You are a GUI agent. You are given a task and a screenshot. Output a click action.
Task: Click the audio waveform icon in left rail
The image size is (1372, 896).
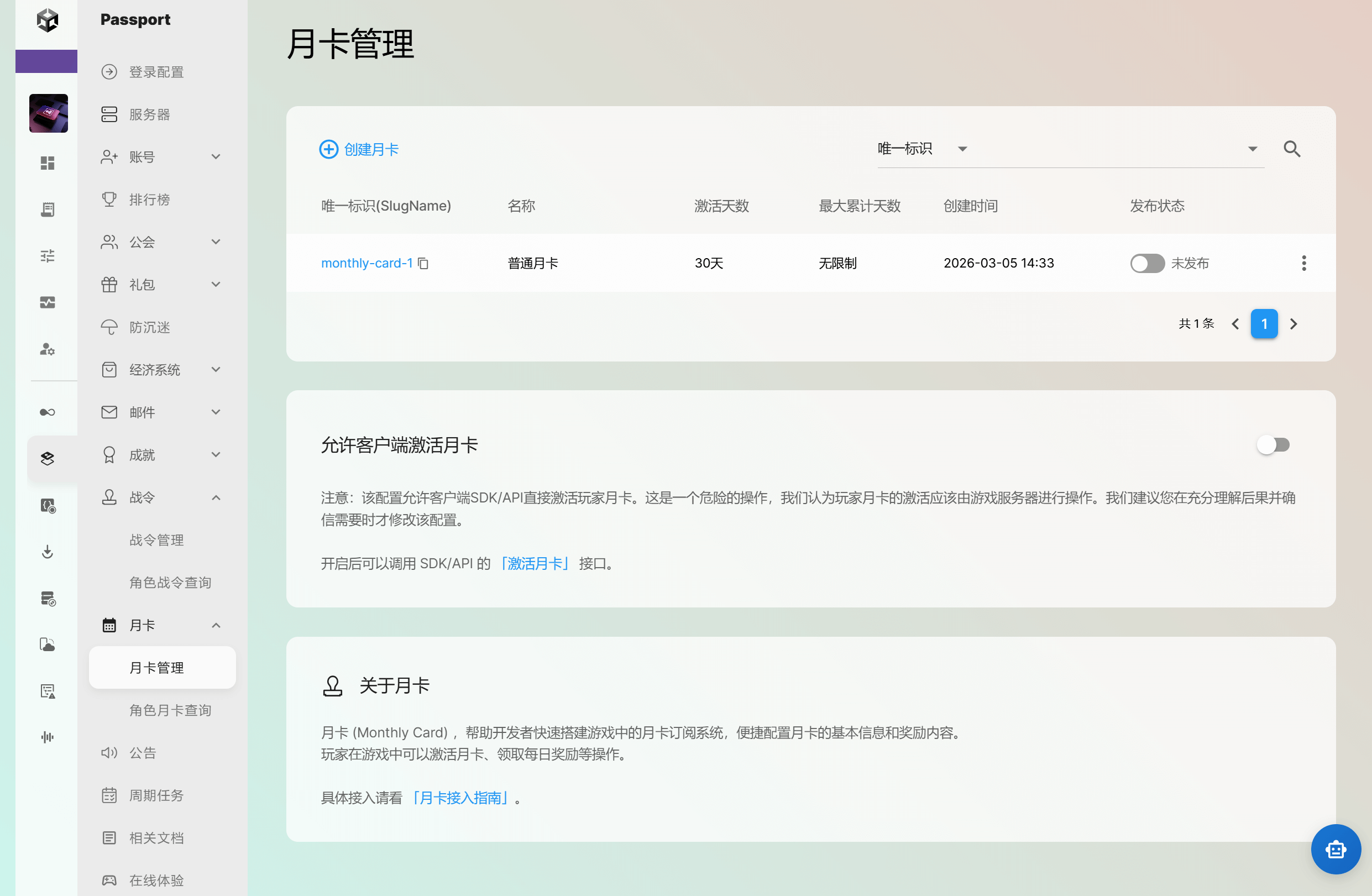click(48, 737)
